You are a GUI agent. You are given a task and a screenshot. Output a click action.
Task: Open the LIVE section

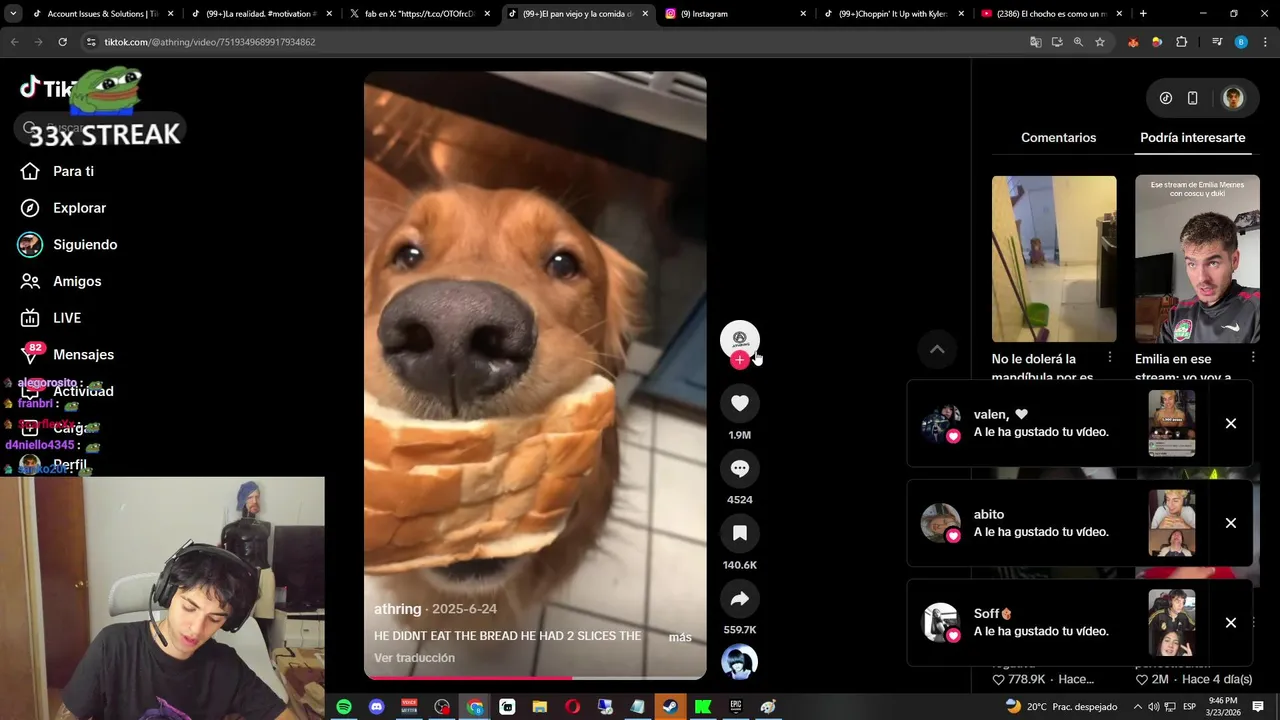(51, 318)
